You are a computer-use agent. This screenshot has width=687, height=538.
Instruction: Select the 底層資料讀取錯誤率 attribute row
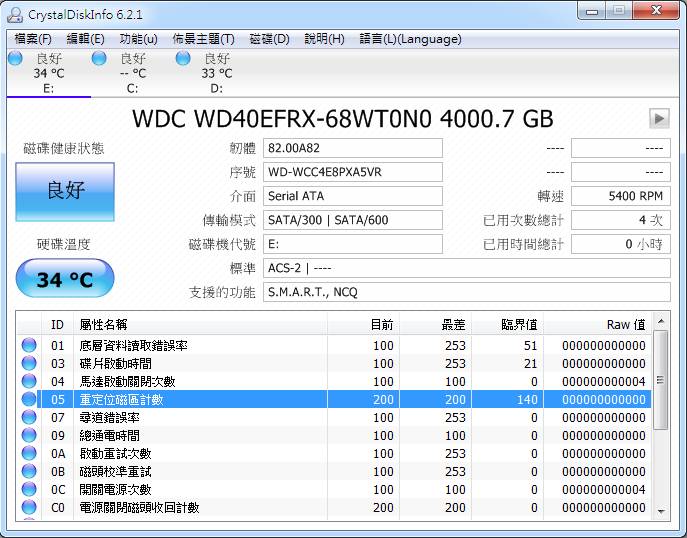(x=334, y=345)
